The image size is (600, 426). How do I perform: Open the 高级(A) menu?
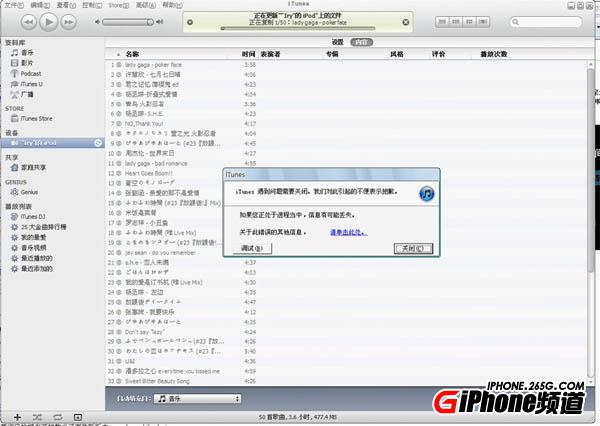point(146,5)
